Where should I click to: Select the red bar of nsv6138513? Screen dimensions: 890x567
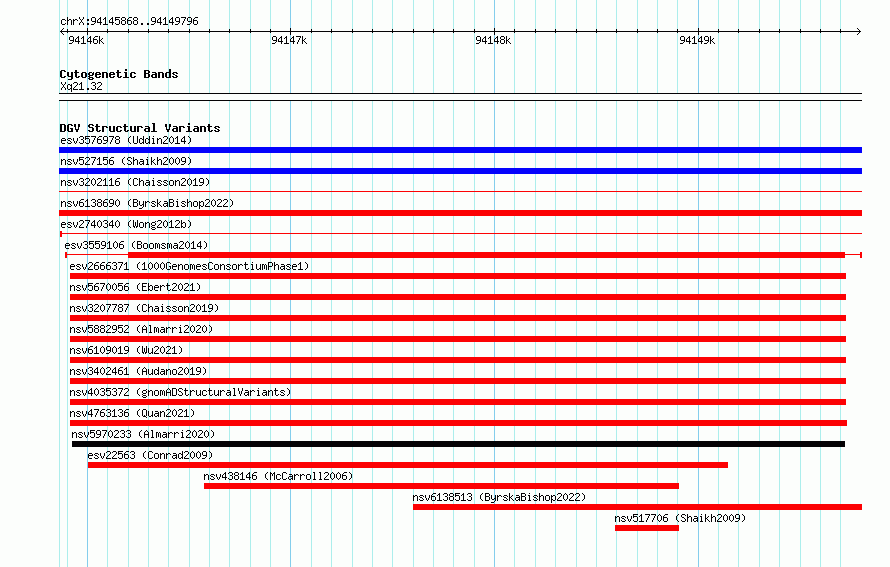(x=637, y=507)
